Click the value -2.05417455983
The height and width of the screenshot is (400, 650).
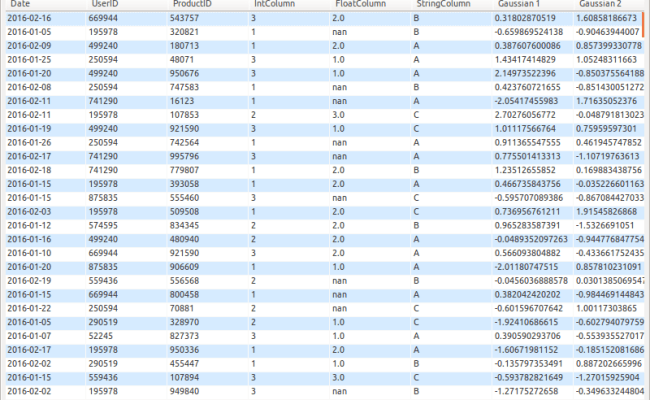click(526, 101)
